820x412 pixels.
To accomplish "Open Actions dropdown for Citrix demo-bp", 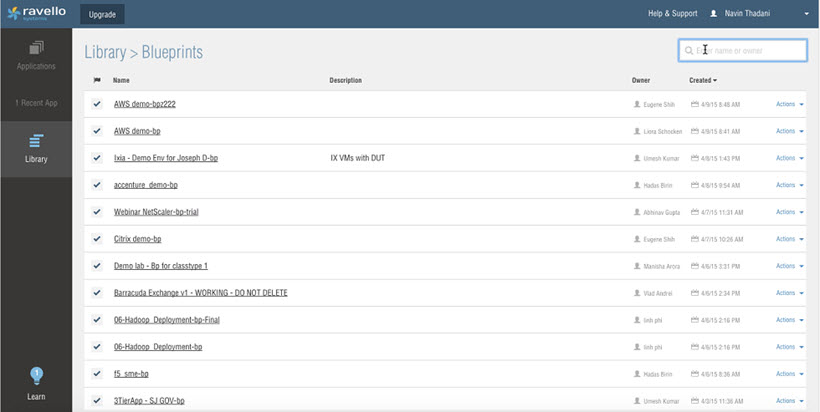I will coord(790,239).
